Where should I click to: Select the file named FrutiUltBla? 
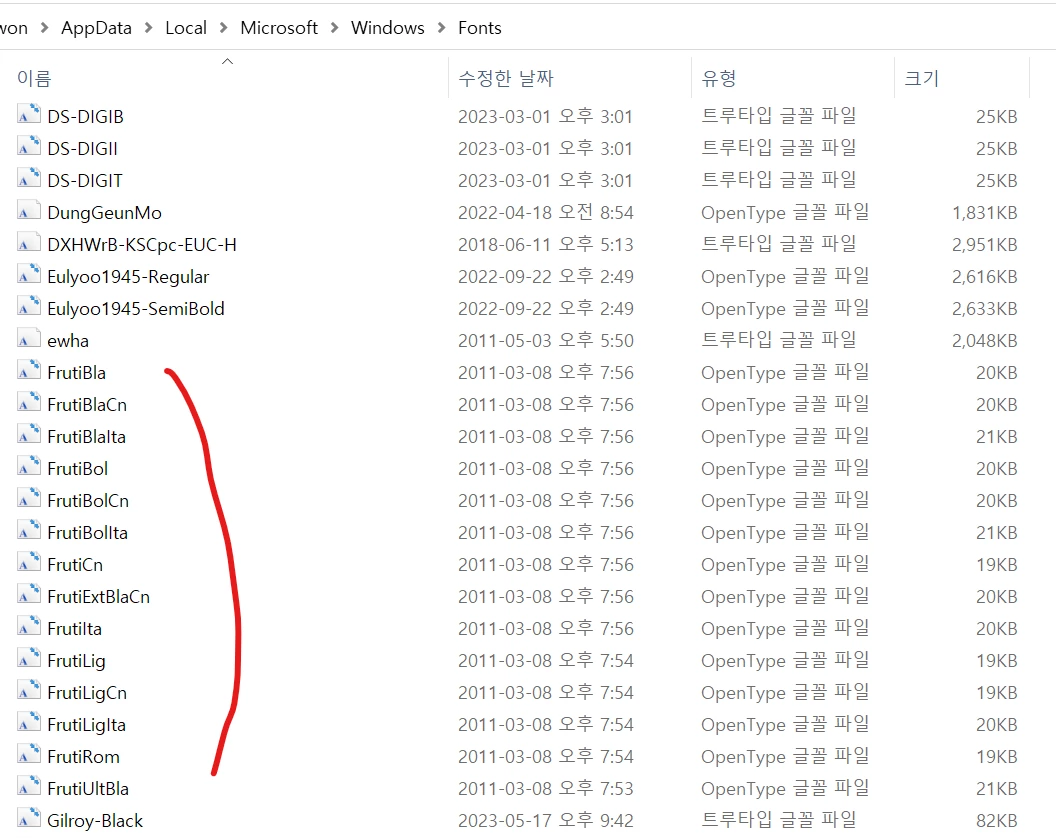pos(88,789)
